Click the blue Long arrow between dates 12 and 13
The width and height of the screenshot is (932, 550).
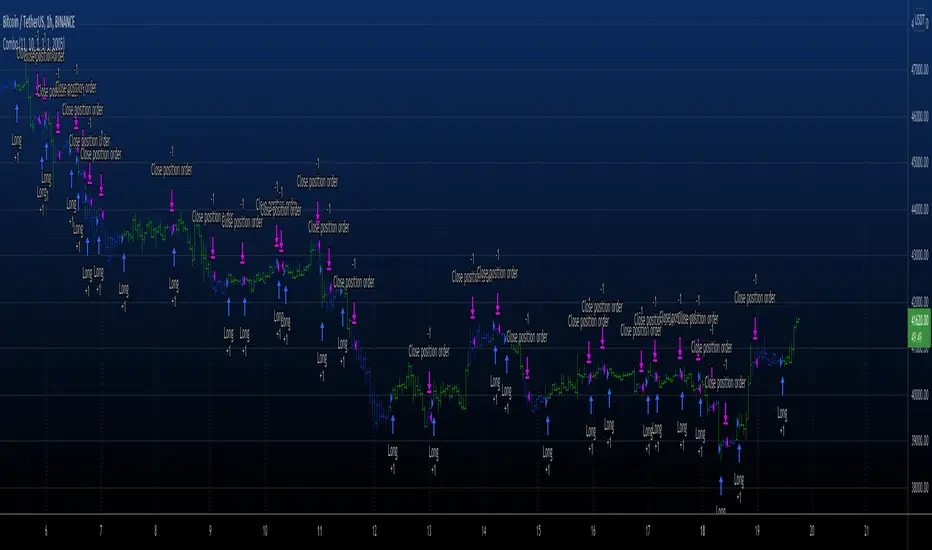392,425
